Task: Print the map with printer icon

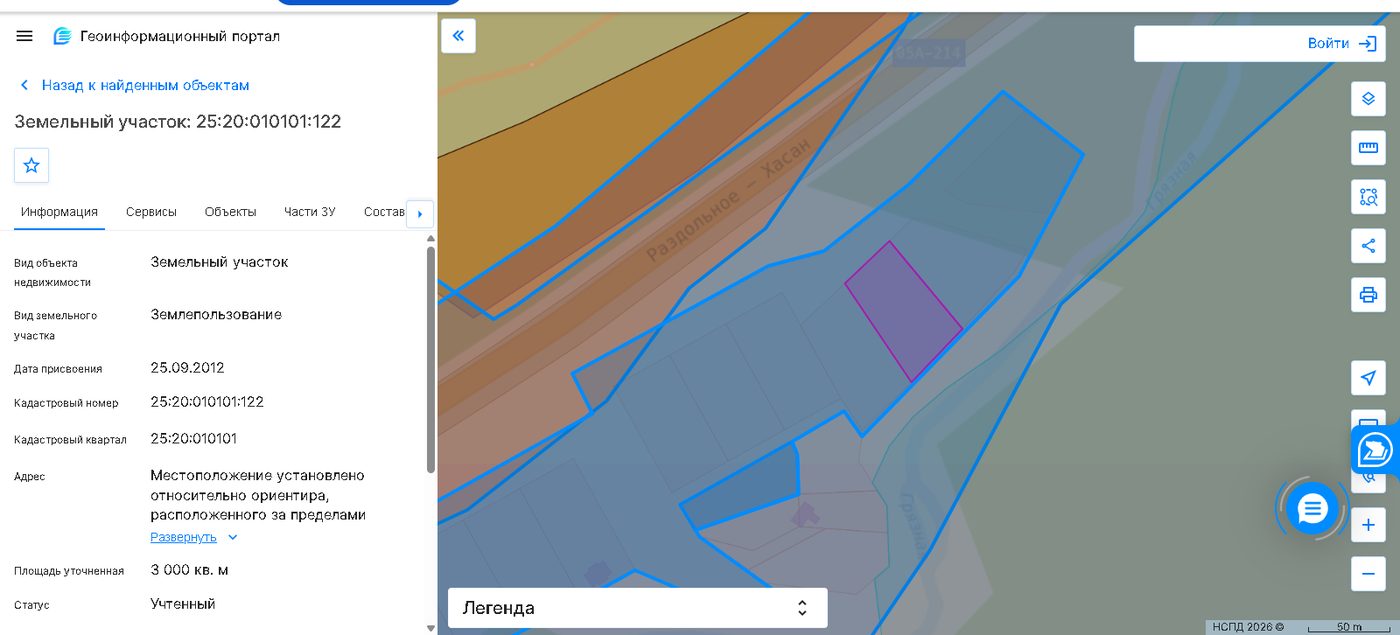Action: tap(1368, 295)
